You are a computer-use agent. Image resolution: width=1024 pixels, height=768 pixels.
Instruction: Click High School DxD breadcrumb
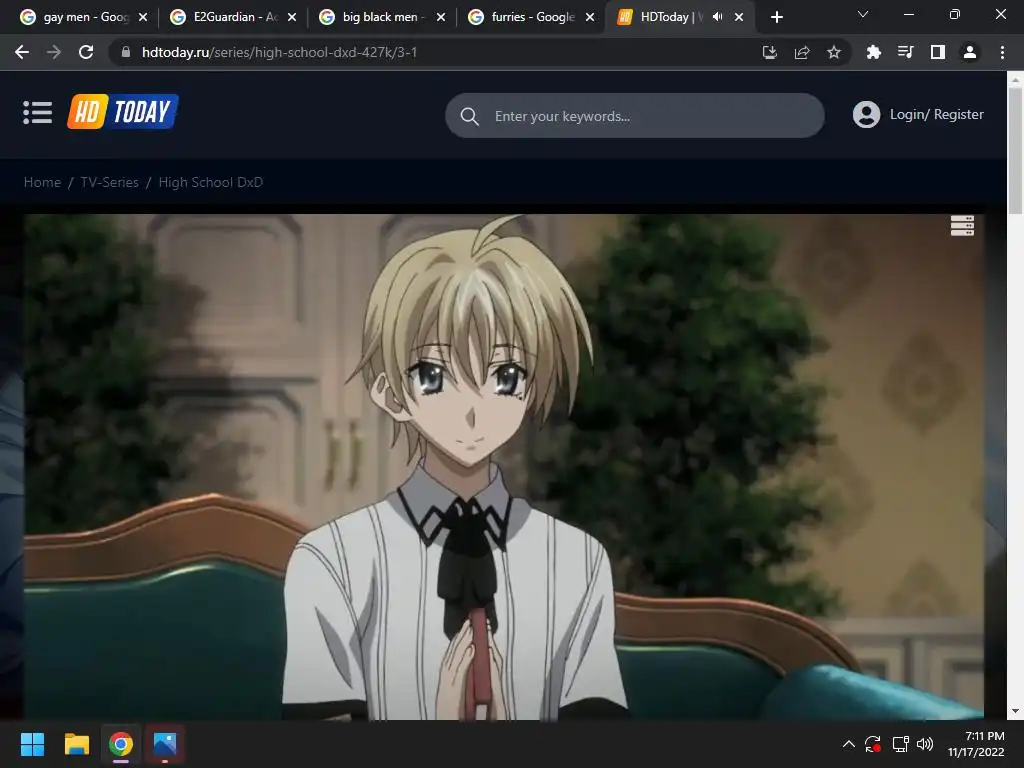(x=210, y=182)
